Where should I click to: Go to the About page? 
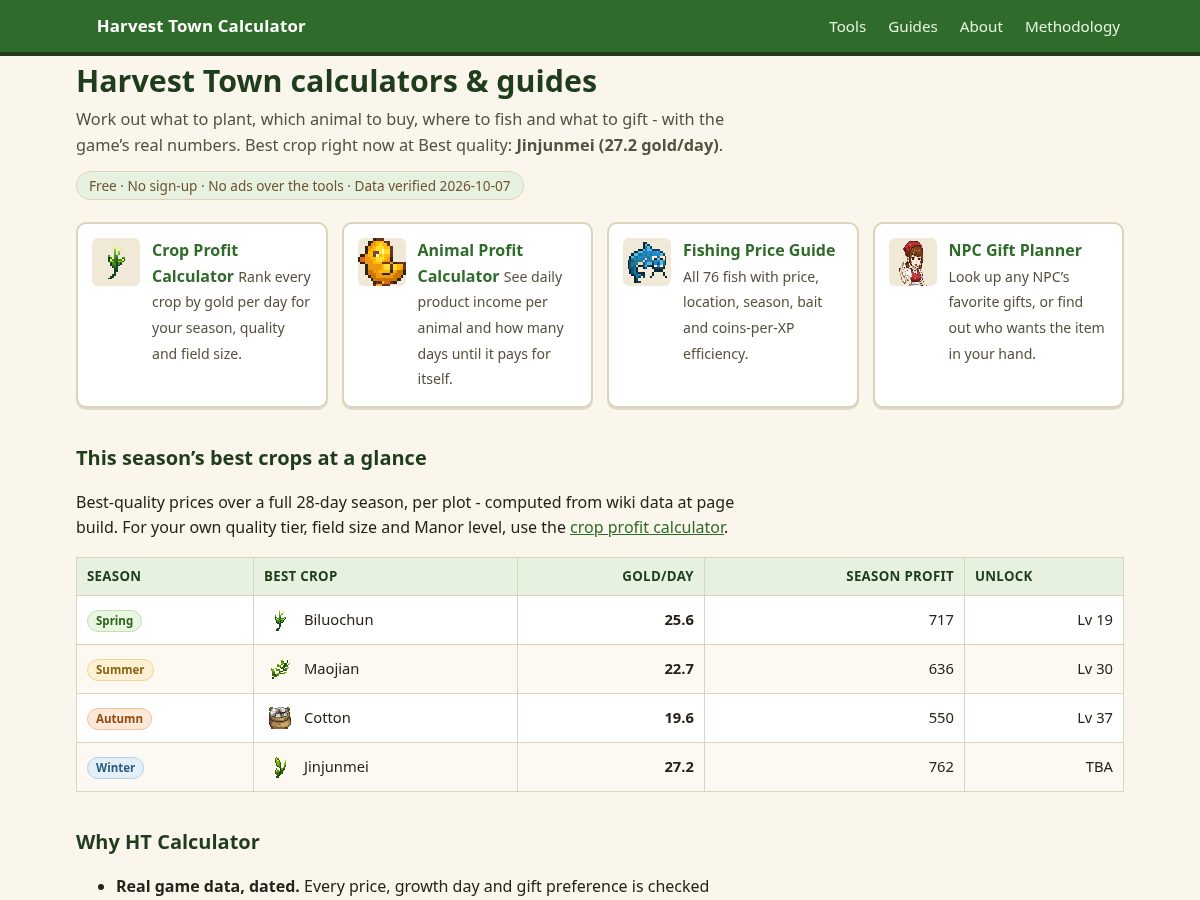[981, 27]
